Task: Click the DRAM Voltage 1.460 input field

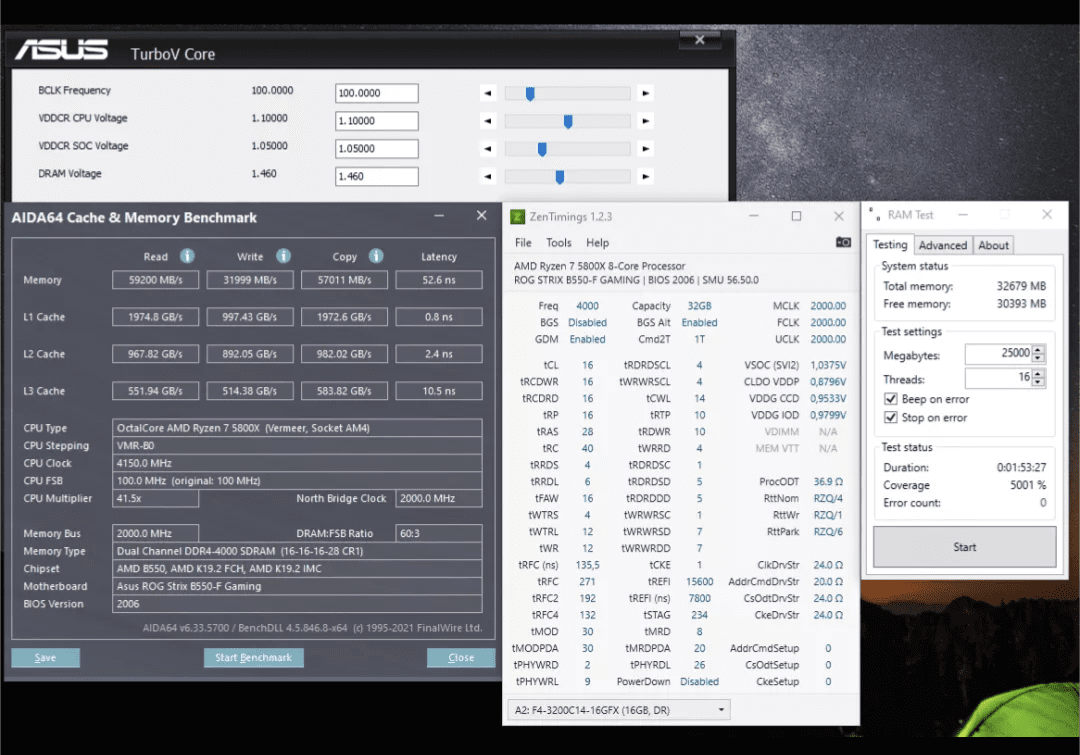Action: (377, 176)
